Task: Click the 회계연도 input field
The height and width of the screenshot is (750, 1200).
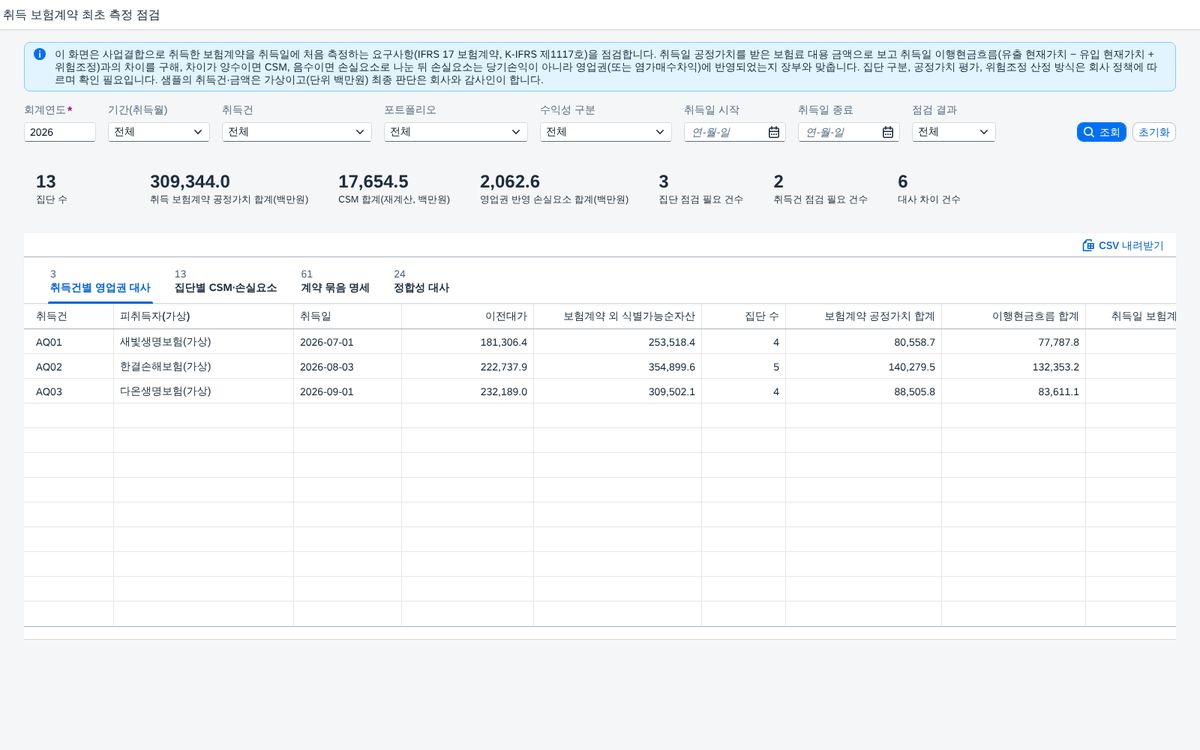Action: [x=60, y=132]
